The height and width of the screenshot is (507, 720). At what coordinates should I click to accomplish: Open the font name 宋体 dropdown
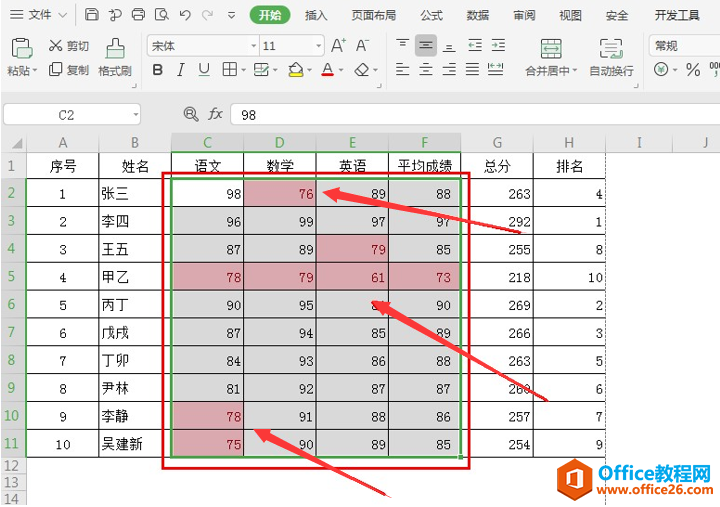(x=253, y=46)
